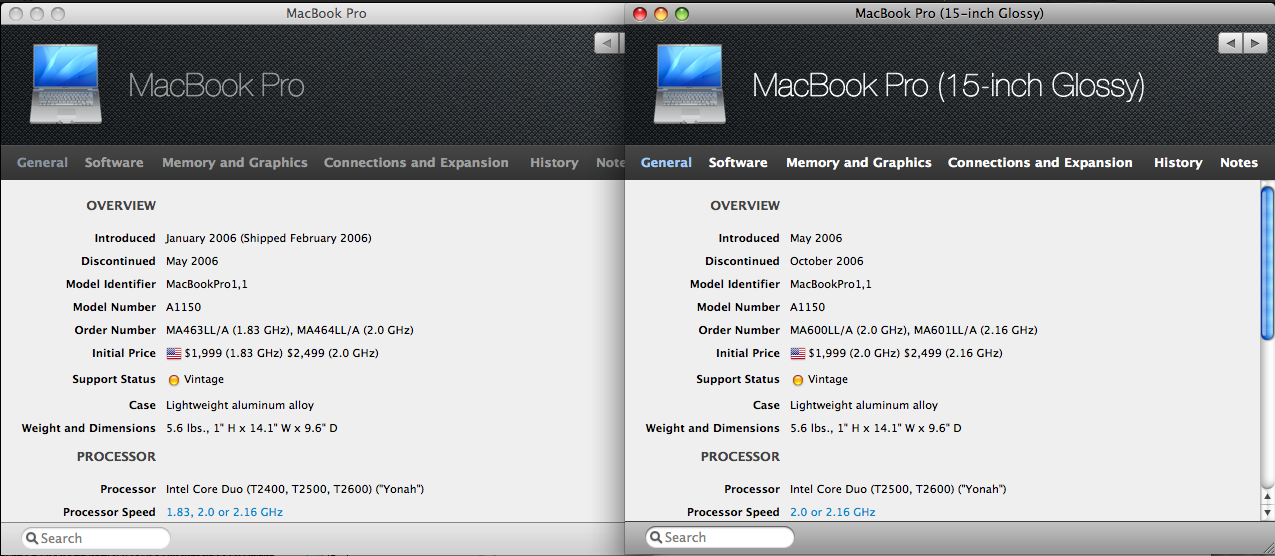Click 'Processor Speed' label in 15-inch Glossy window
Screen dimensions: 1275x556
tap(734, 512)
